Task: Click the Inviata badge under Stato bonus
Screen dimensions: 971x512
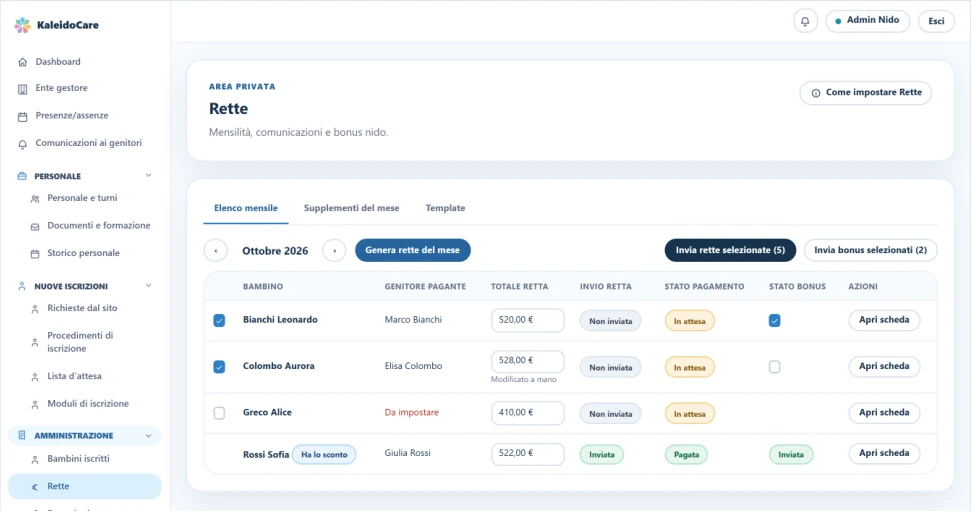Action: click(x=791, y=454)
